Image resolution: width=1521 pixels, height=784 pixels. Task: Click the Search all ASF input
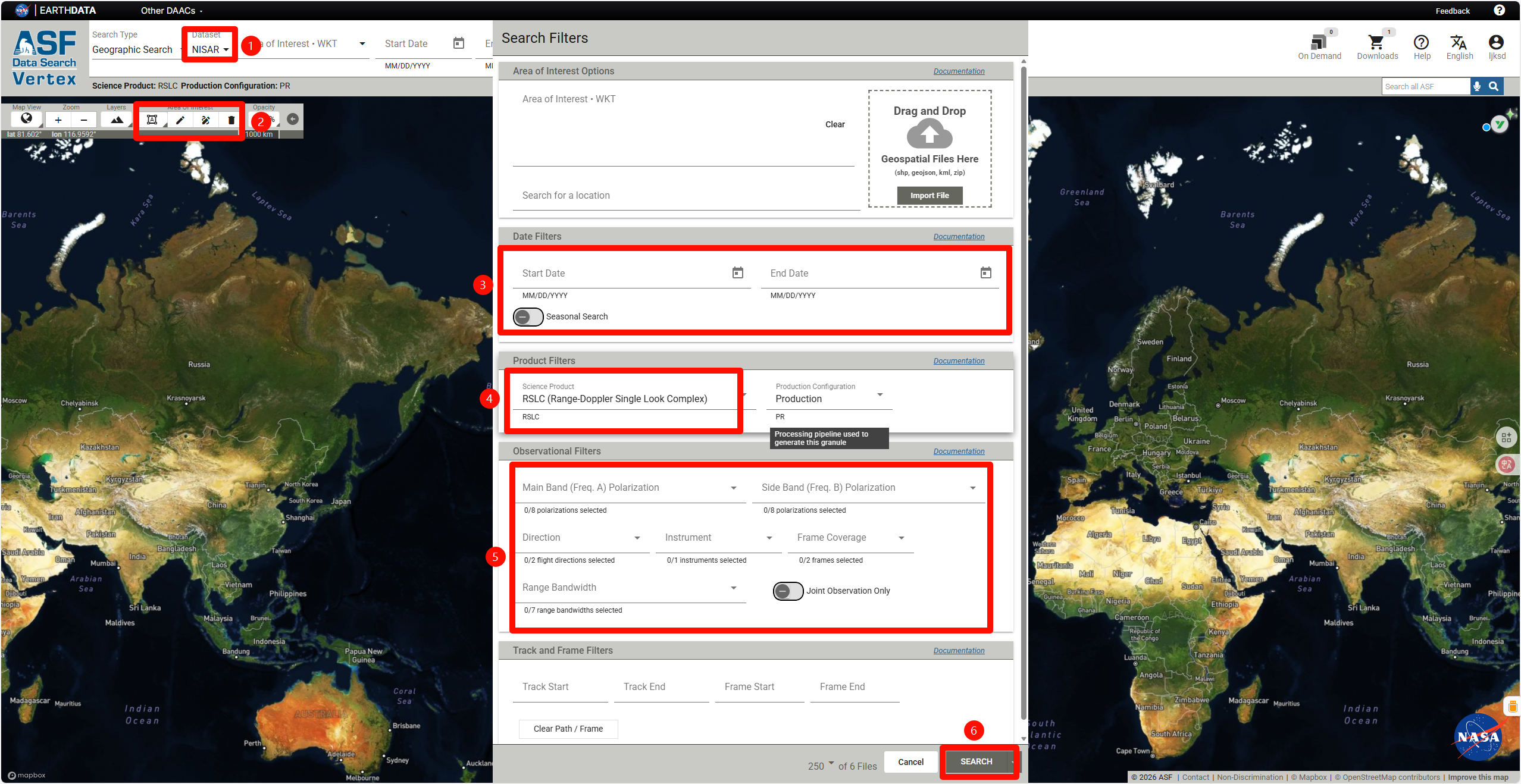click(1426, 86)
